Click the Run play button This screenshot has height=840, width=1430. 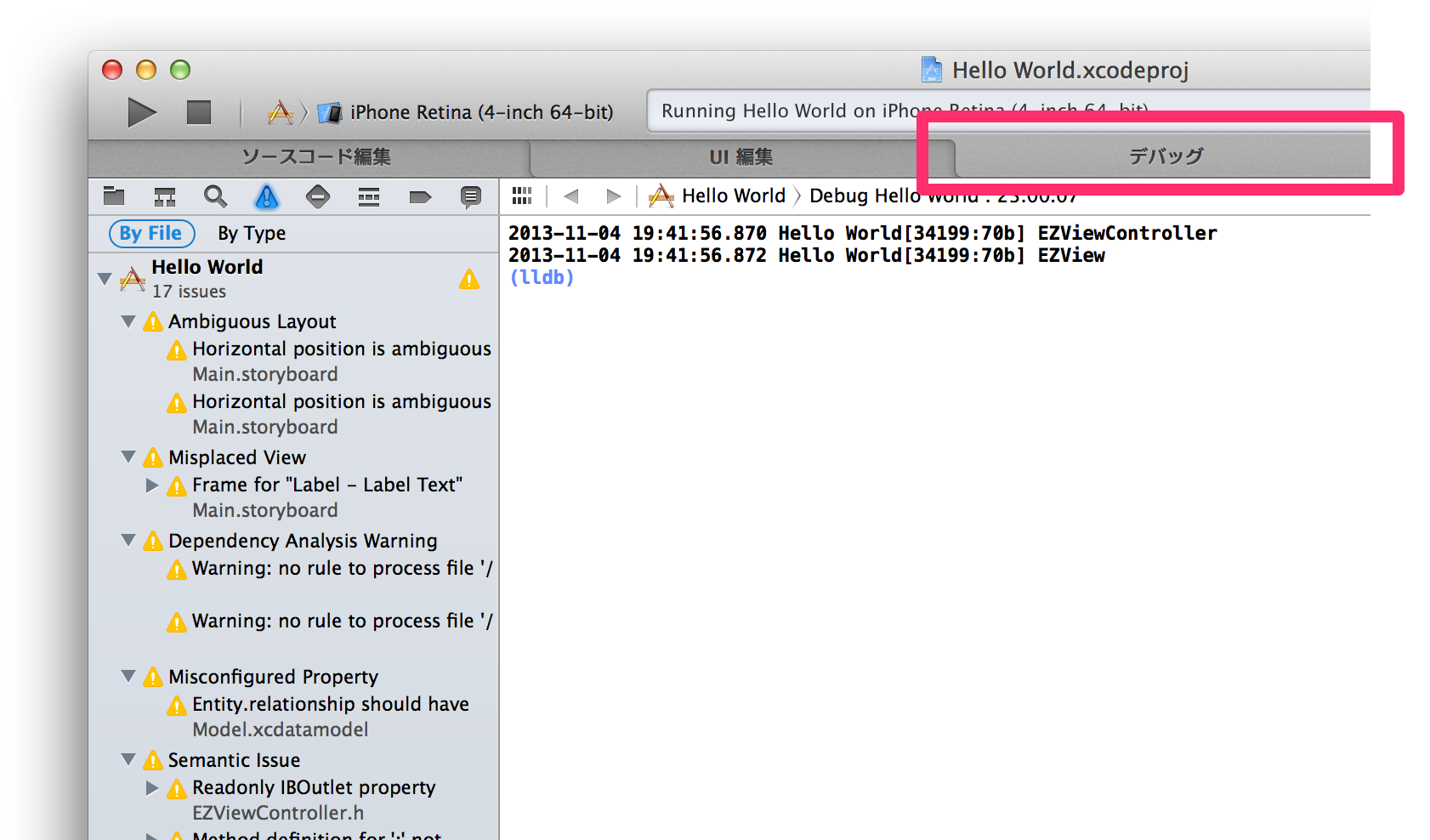142,112
